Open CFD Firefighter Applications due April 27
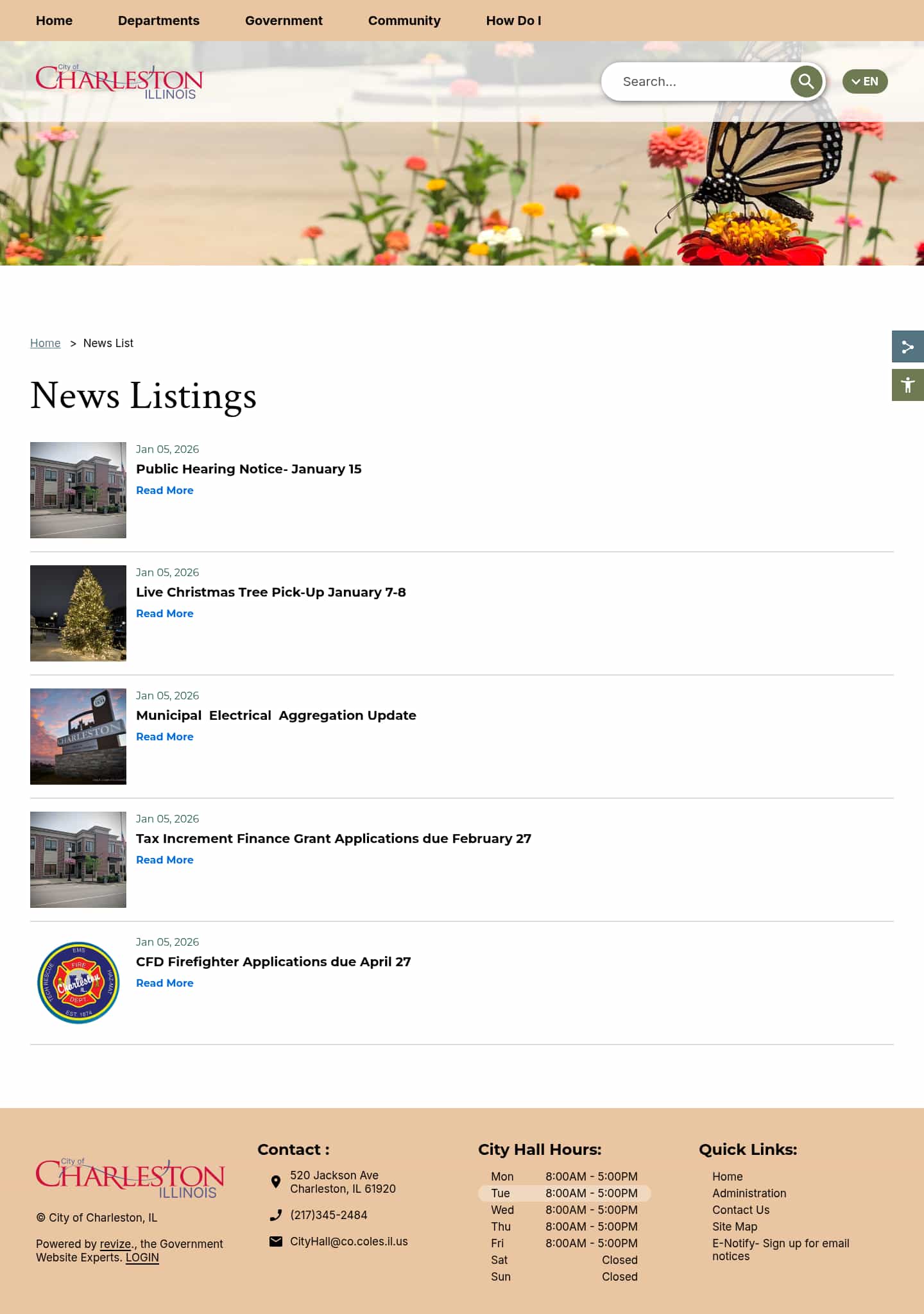The width and height of the screenshot is (924, 1314). coord(273,962)
